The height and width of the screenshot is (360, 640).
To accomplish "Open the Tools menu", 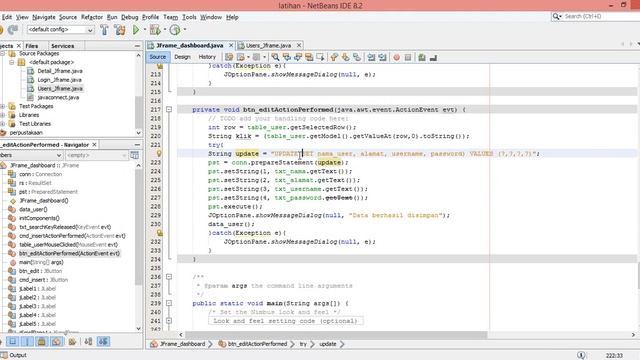I will 189,17.
